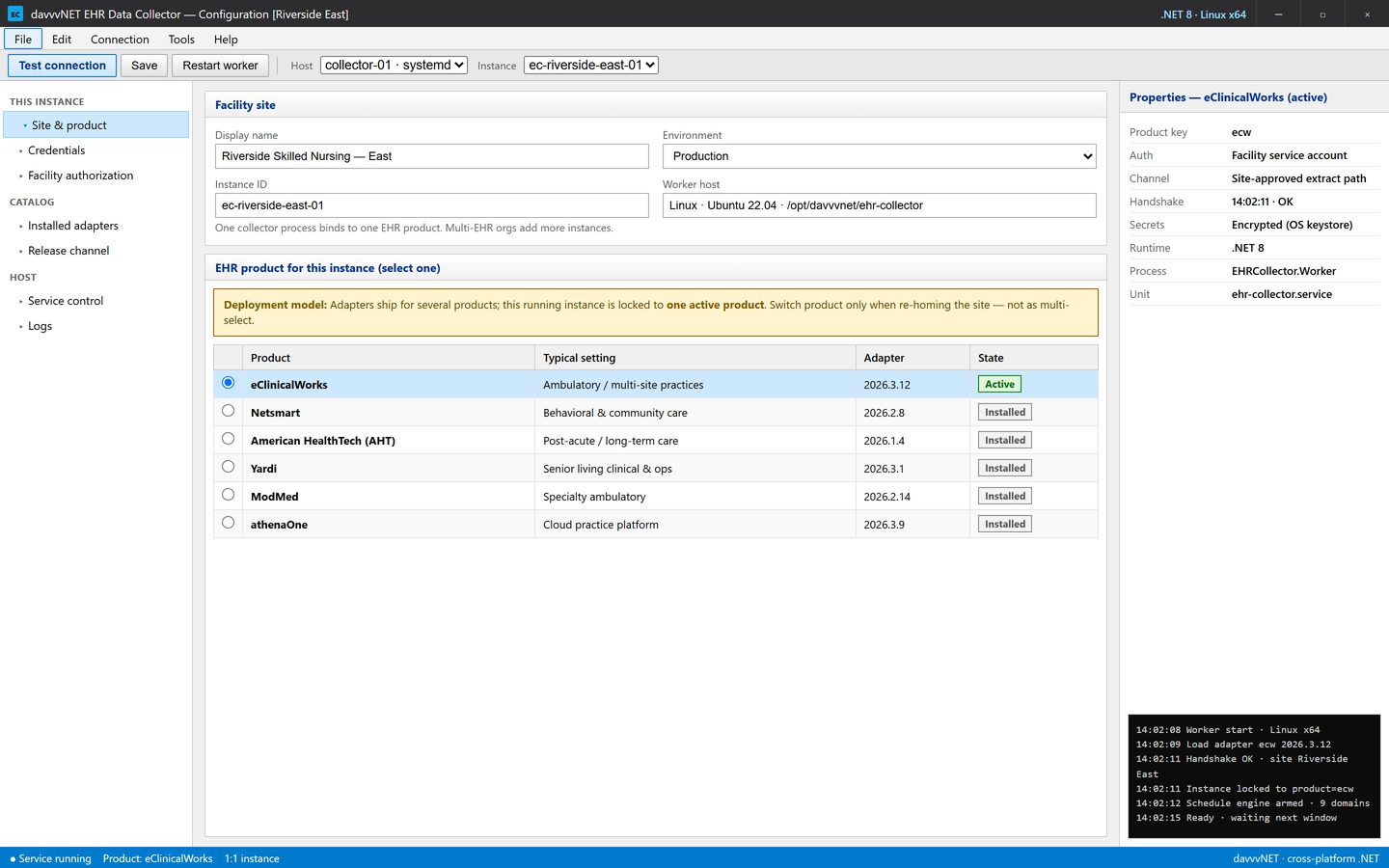Click the ModMed product name
This screenshot has height=868, width=1389.
point(275,497)
